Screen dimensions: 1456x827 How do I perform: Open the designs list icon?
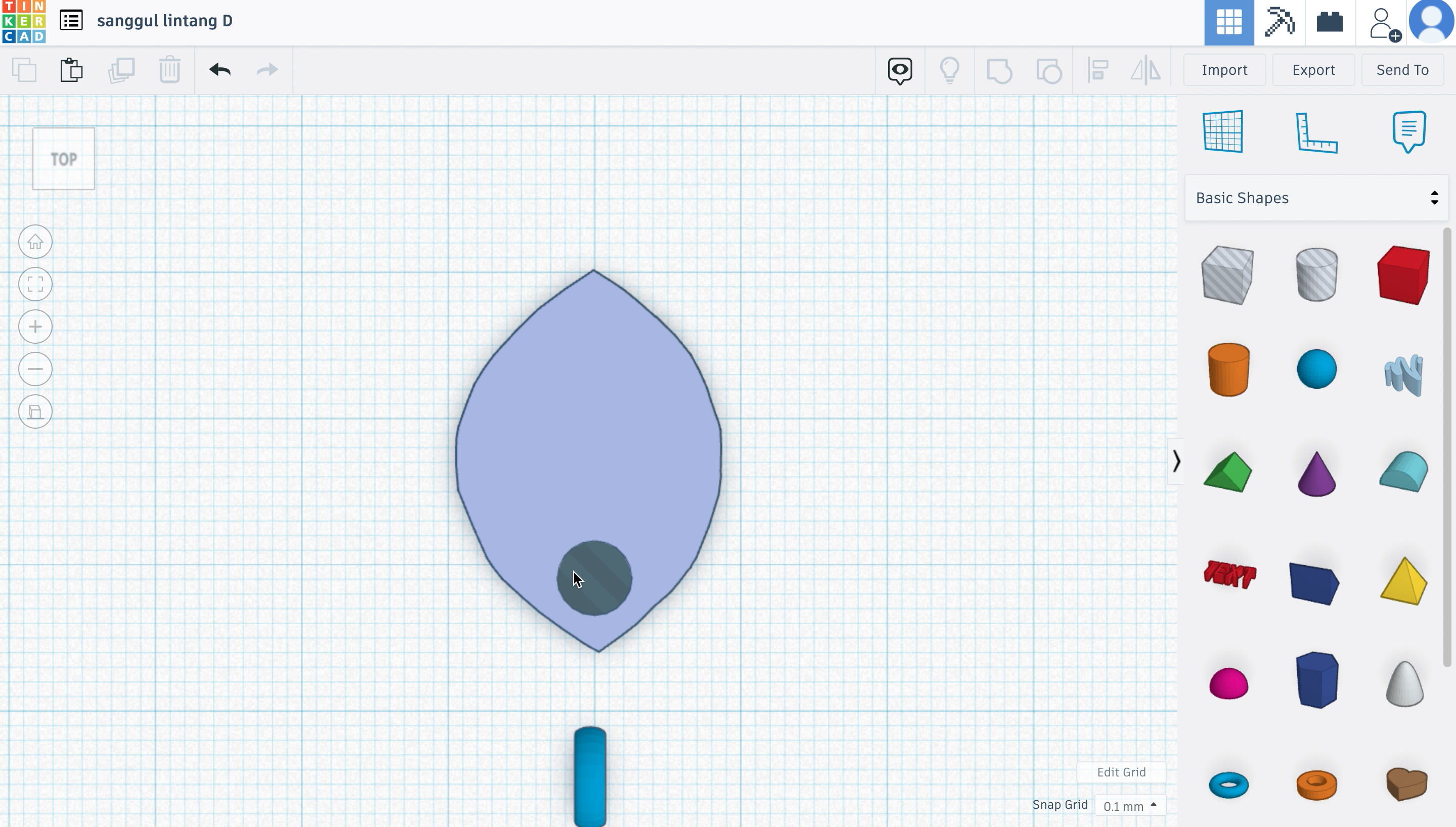click(72, 21)
